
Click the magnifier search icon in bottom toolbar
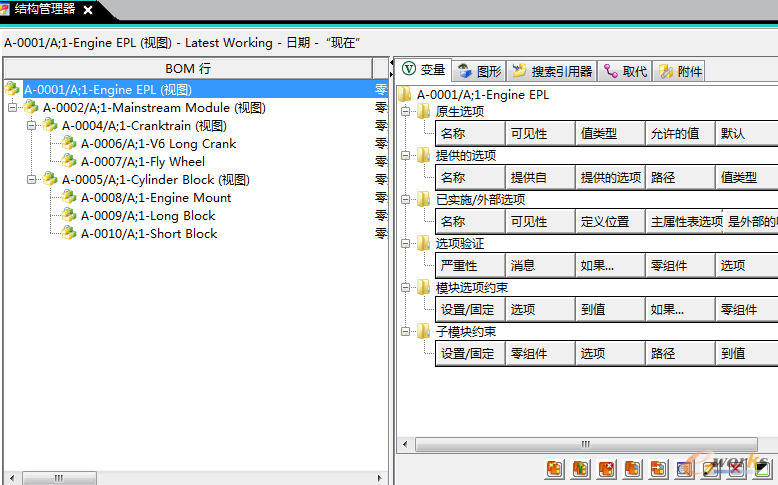coord(684,469)
